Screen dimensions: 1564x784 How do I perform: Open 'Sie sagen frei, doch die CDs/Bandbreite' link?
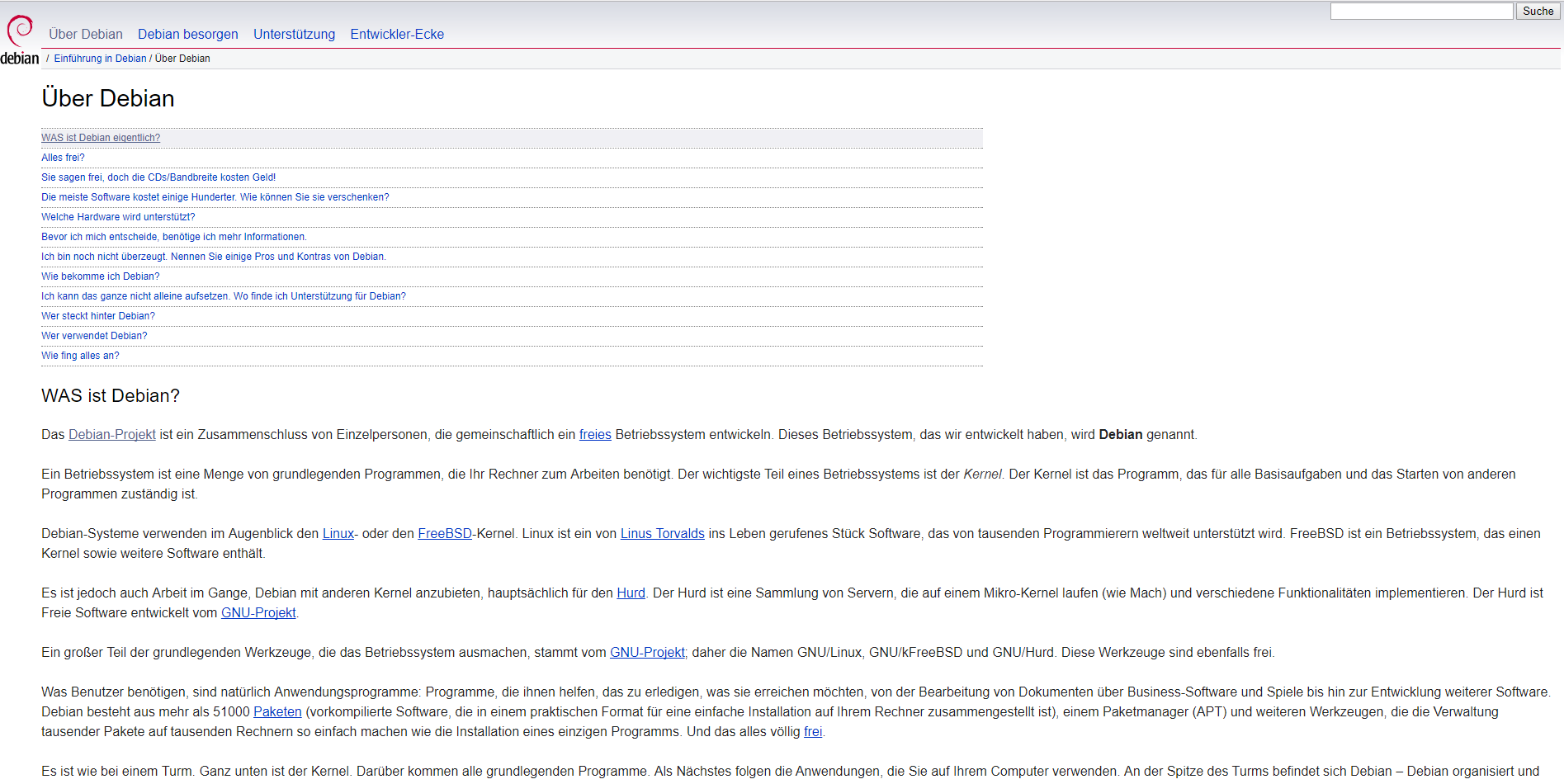click(x=158, y=177)
